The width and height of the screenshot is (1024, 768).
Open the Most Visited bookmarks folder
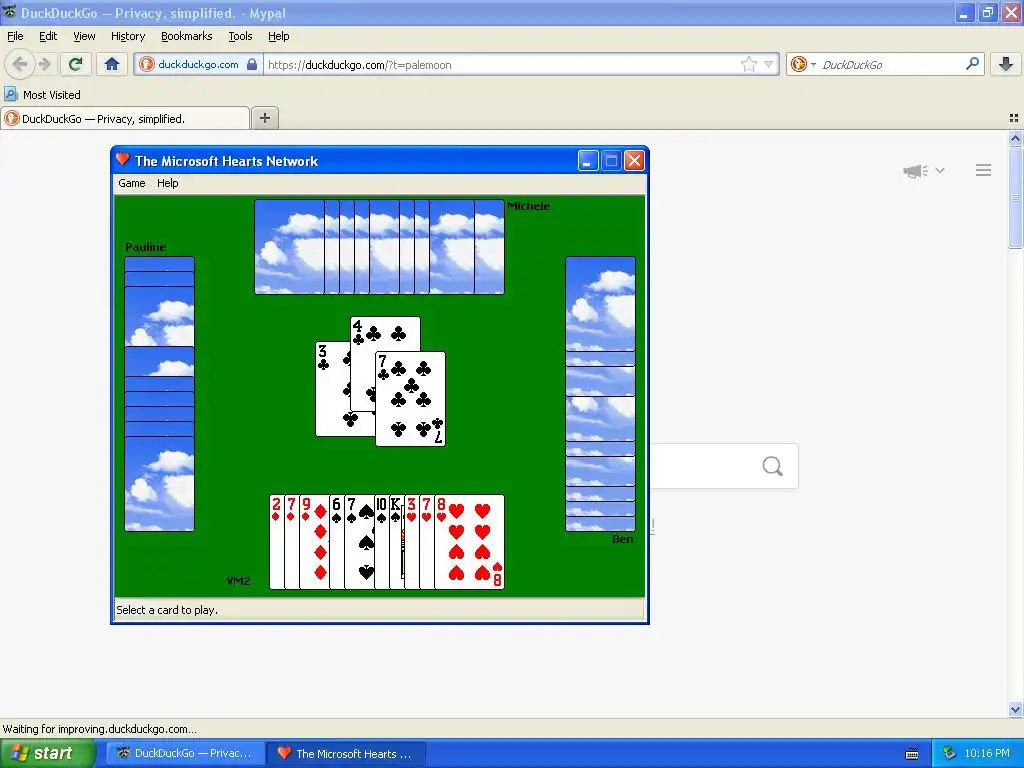click(x=42, y=95)
